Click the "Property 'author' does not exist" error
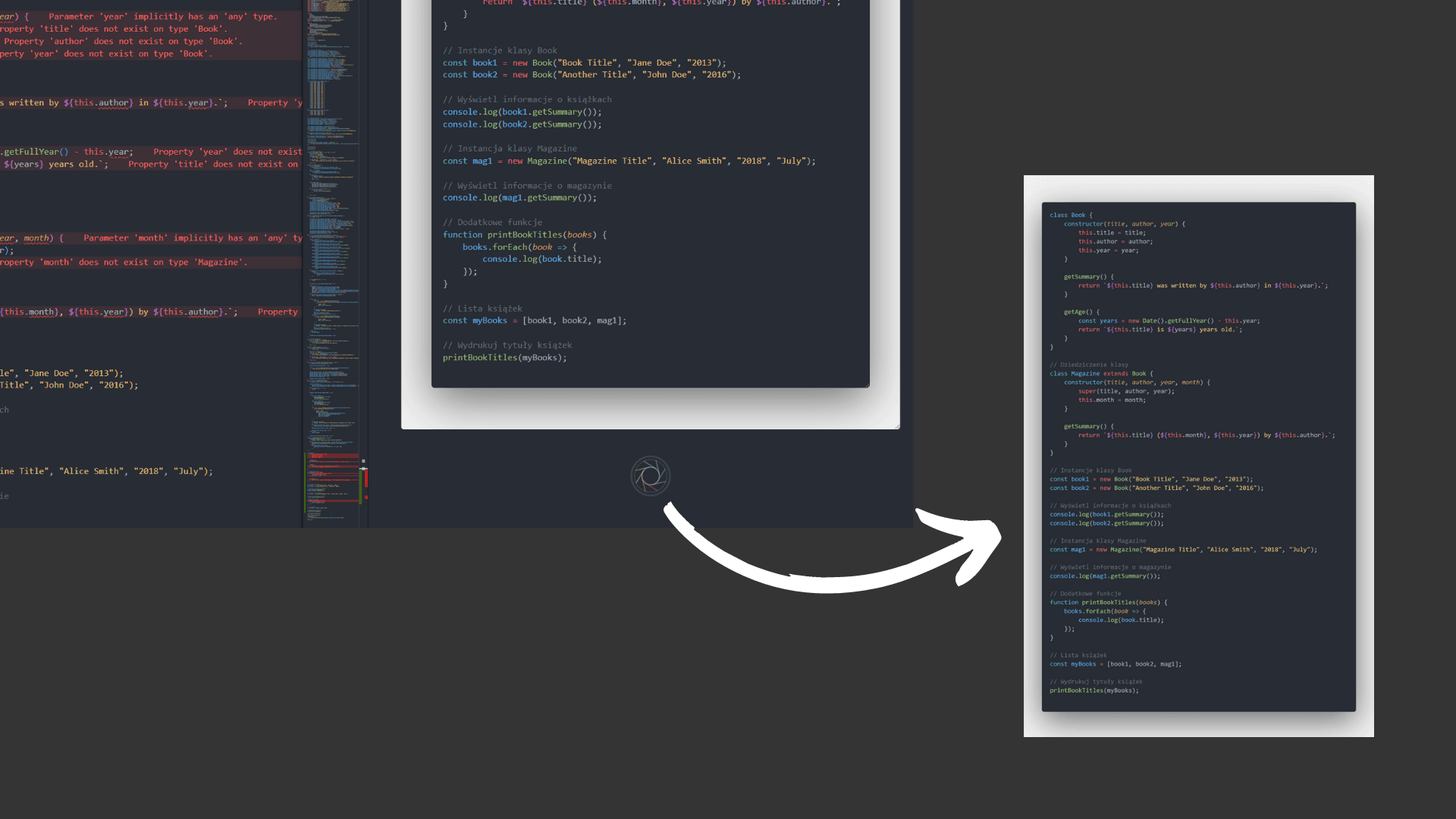This screenshot has width=1456, height=819. coord(123,42)
